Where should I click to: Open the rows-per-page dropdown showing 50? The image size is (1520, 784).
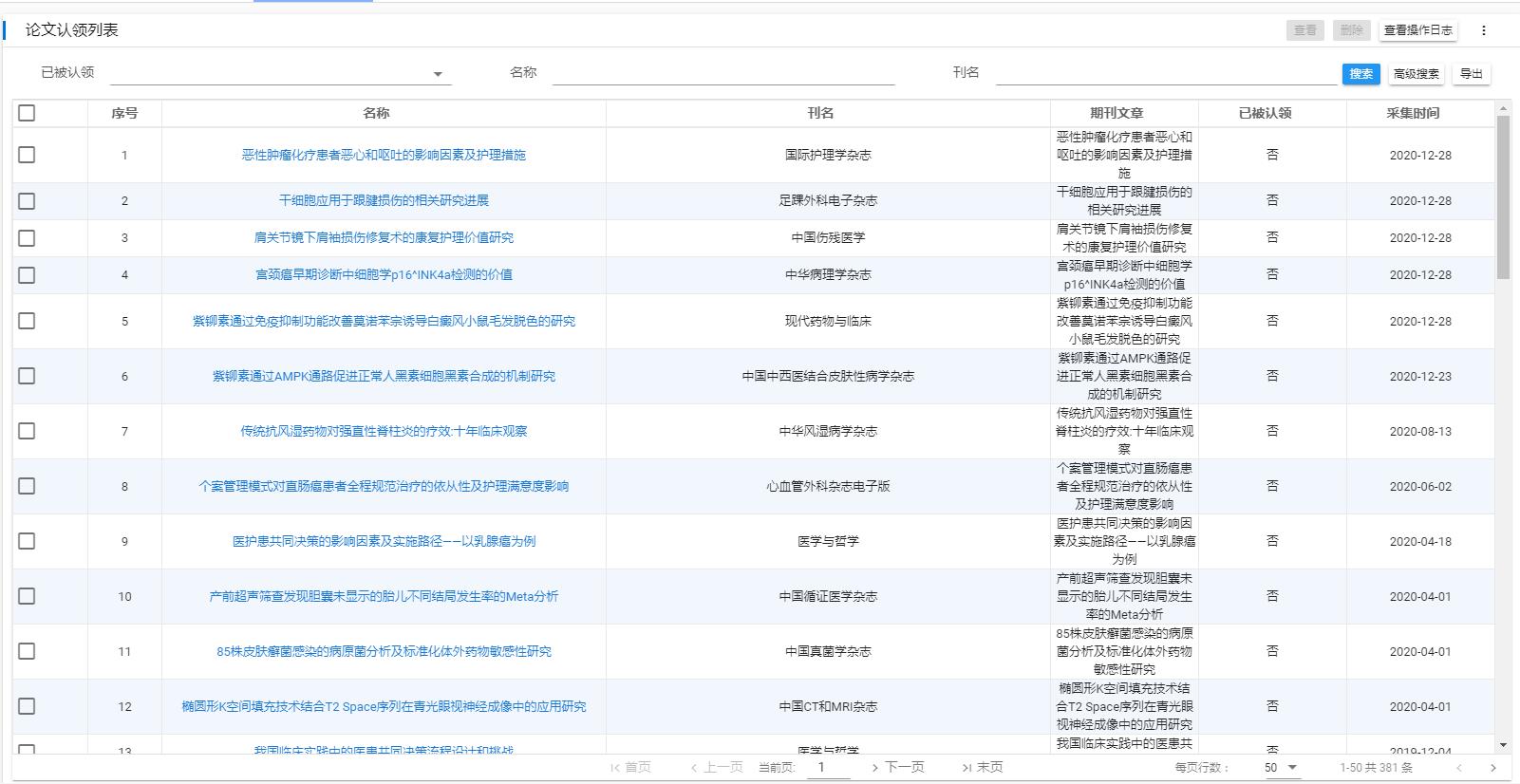tap(1281, 767)
